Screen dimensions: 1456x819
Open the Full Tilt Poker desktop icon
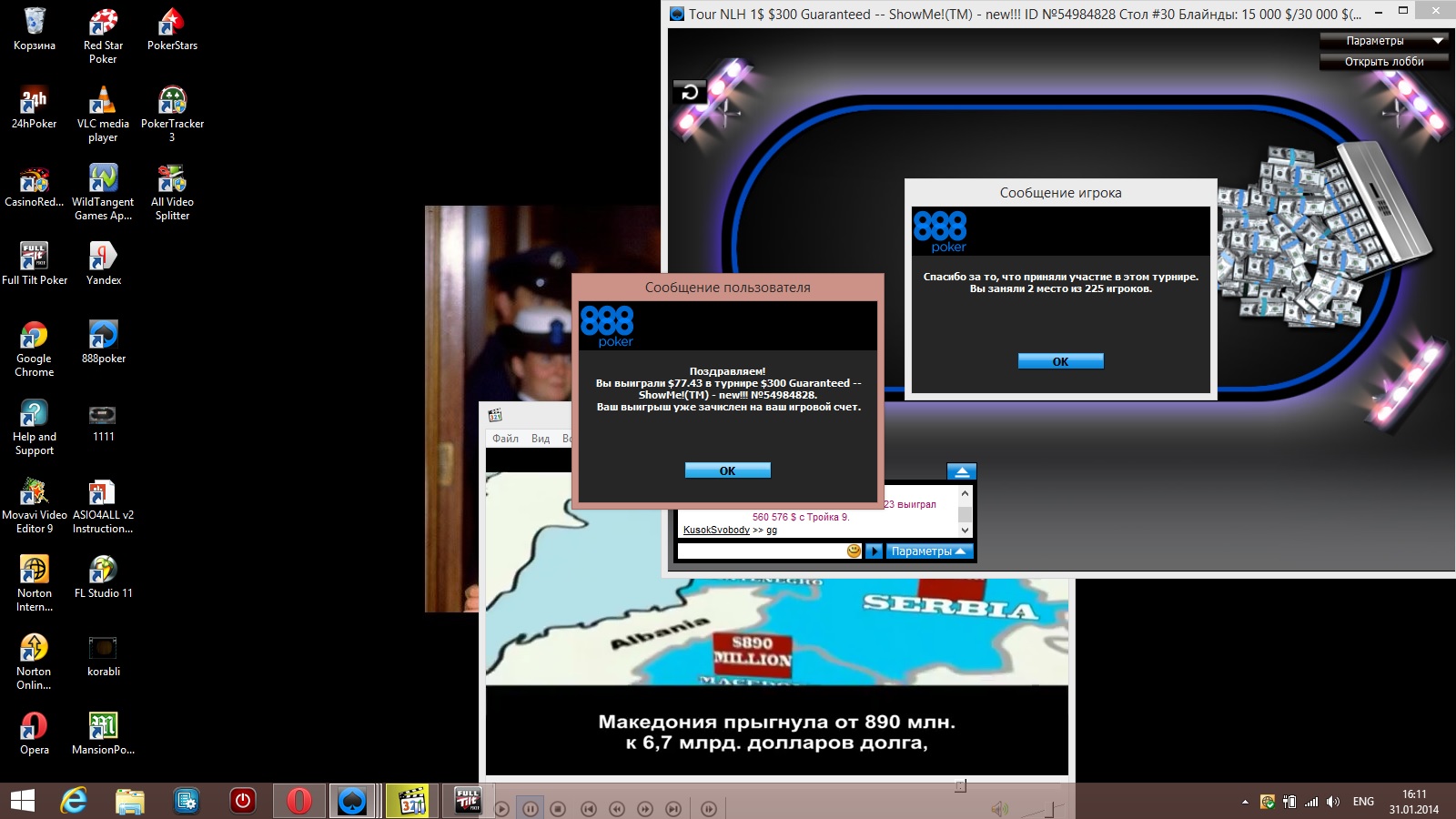pos(35,264)
